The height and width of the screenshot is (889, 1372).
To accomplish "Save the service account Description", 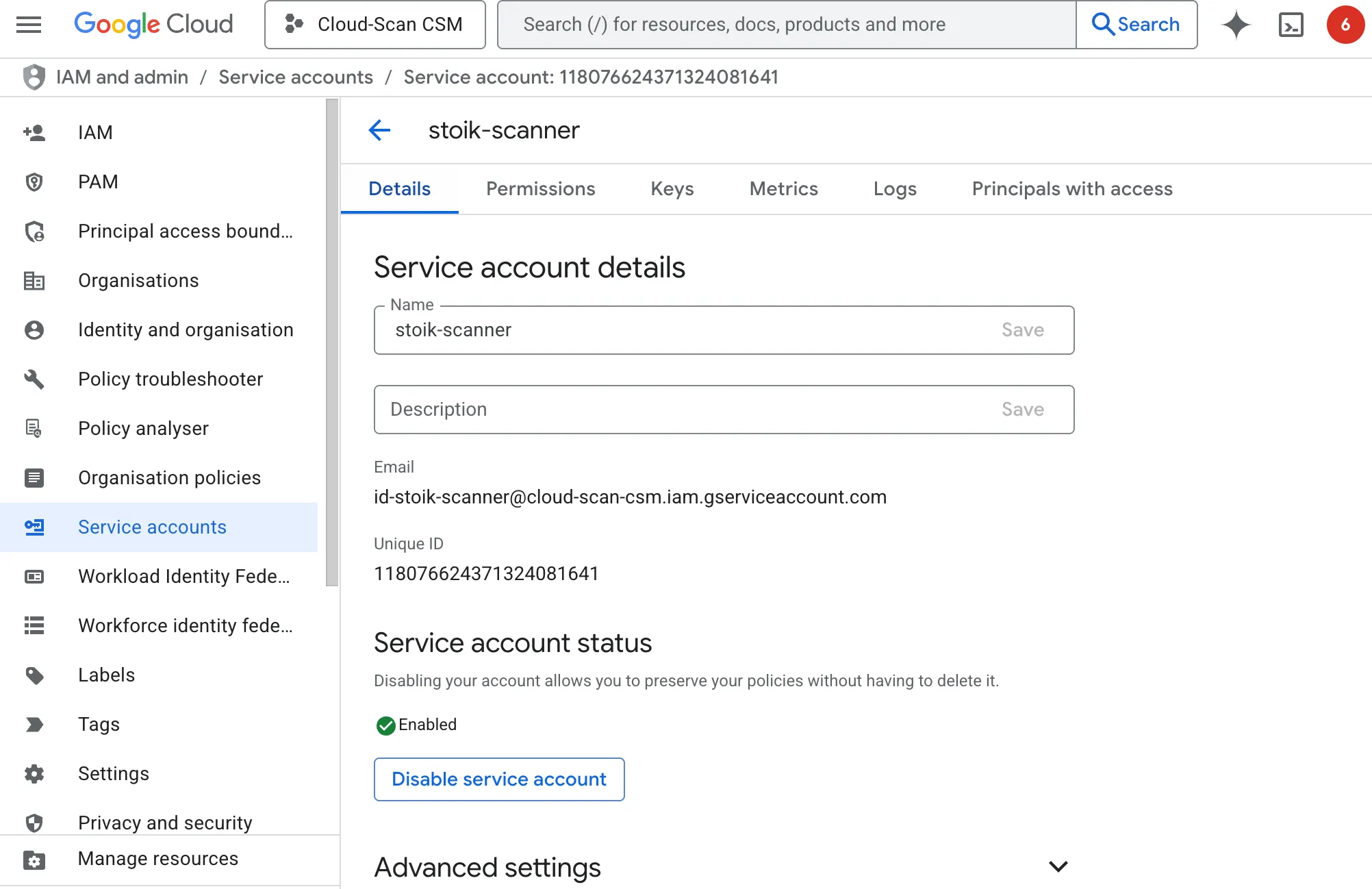I will 1023,410.
